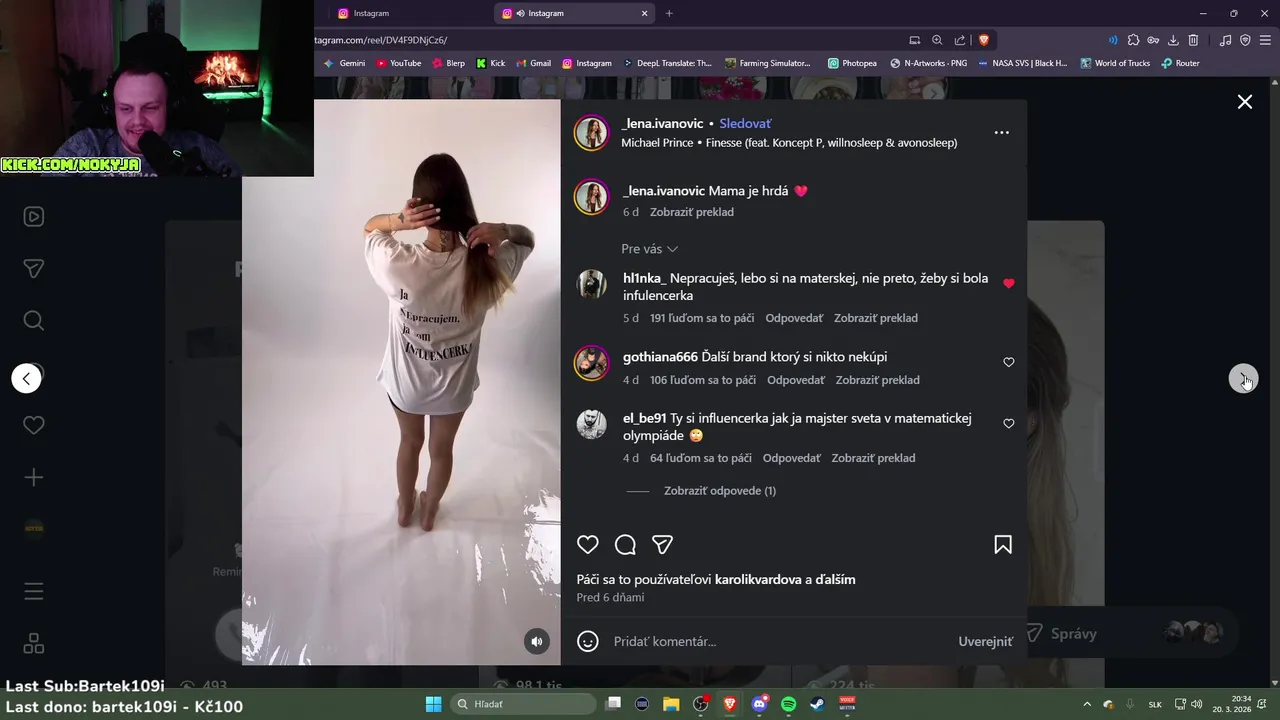Screen dimensions: 1280x720
Task: Open the Photopea bookmark
Action: point(852,63)
